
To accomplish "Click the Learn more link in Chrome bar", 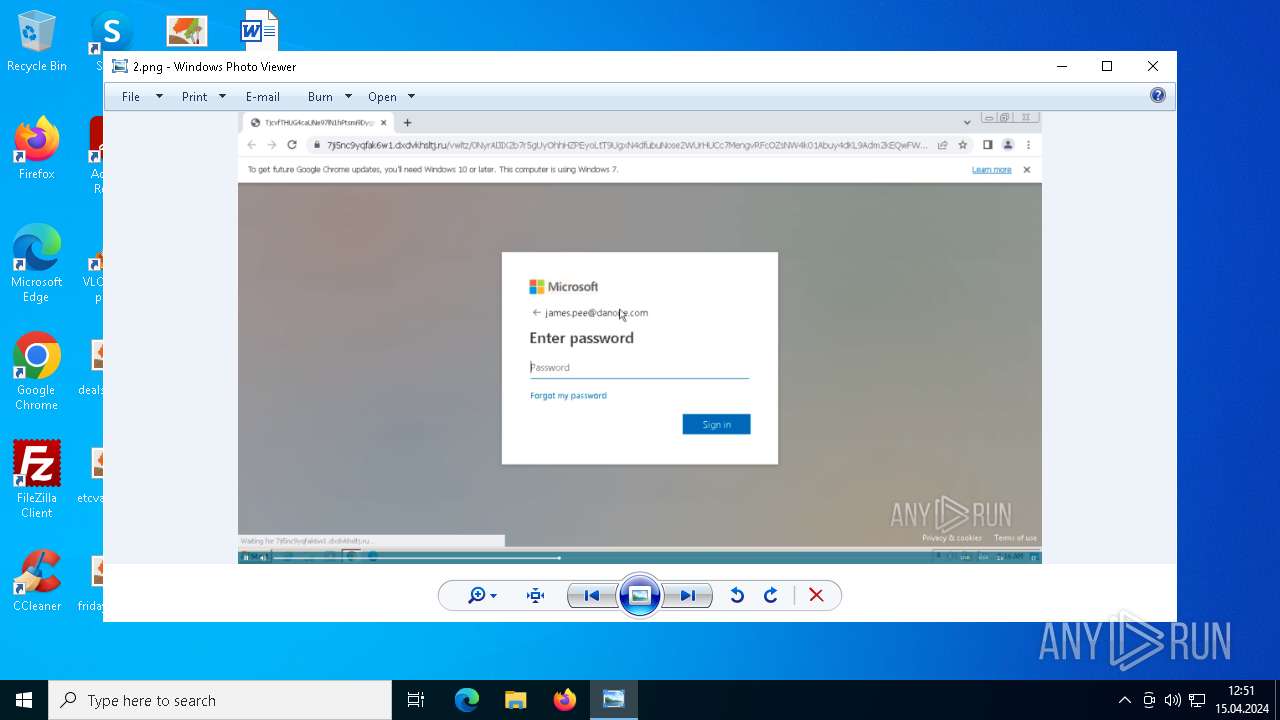I will click(x=991, y=170).
